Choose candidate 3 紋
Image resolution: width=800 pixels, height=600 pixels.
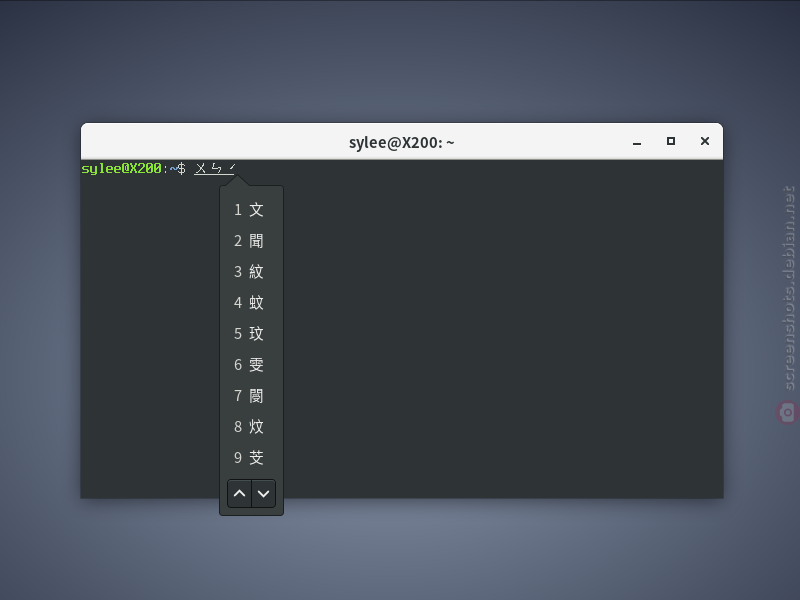(251, 271)
